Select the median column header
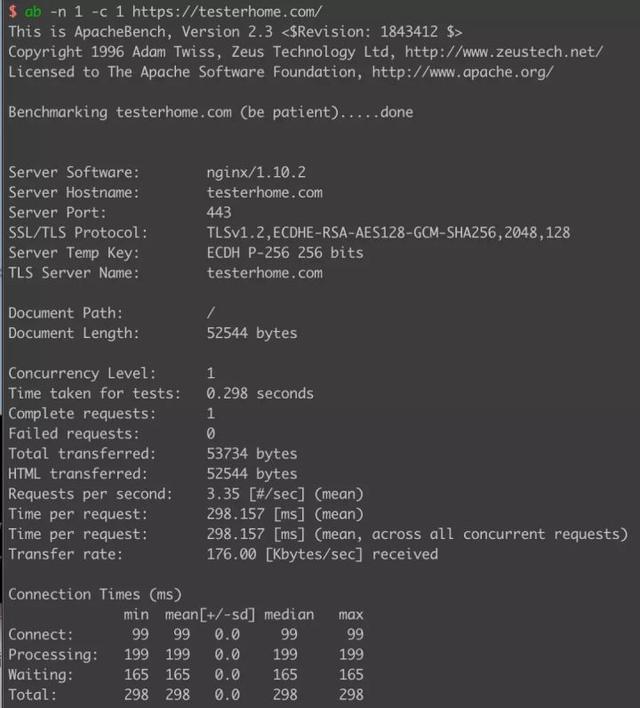The image size is (640, 708). click(x=289, y=615)
